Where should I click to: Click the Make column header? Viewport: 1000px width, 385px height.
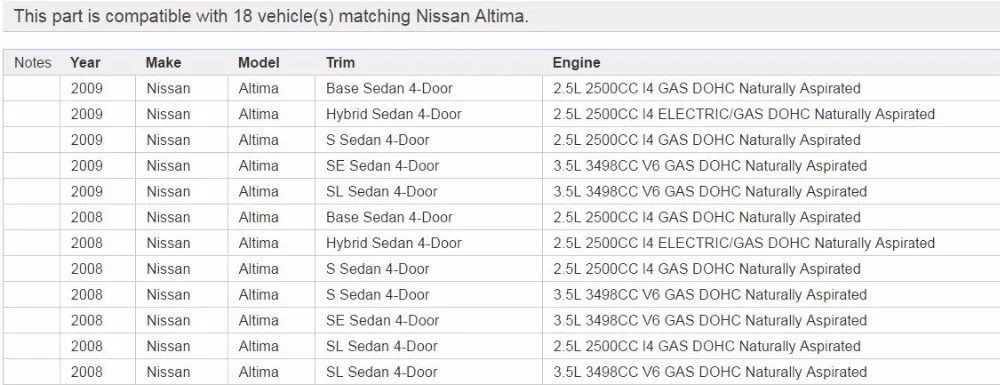(163, 62)
